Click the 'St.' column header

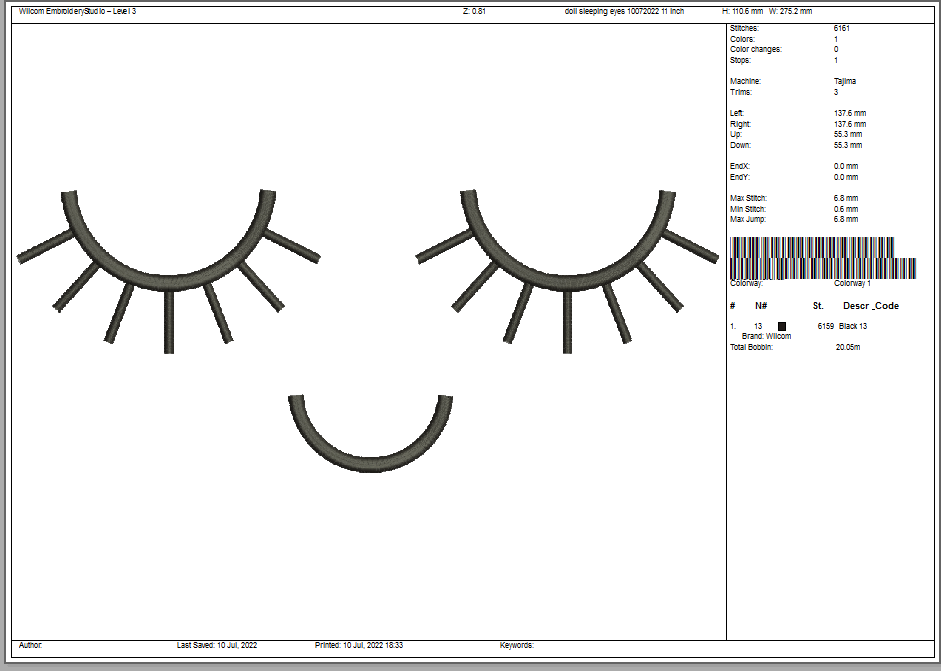point(818,306)
